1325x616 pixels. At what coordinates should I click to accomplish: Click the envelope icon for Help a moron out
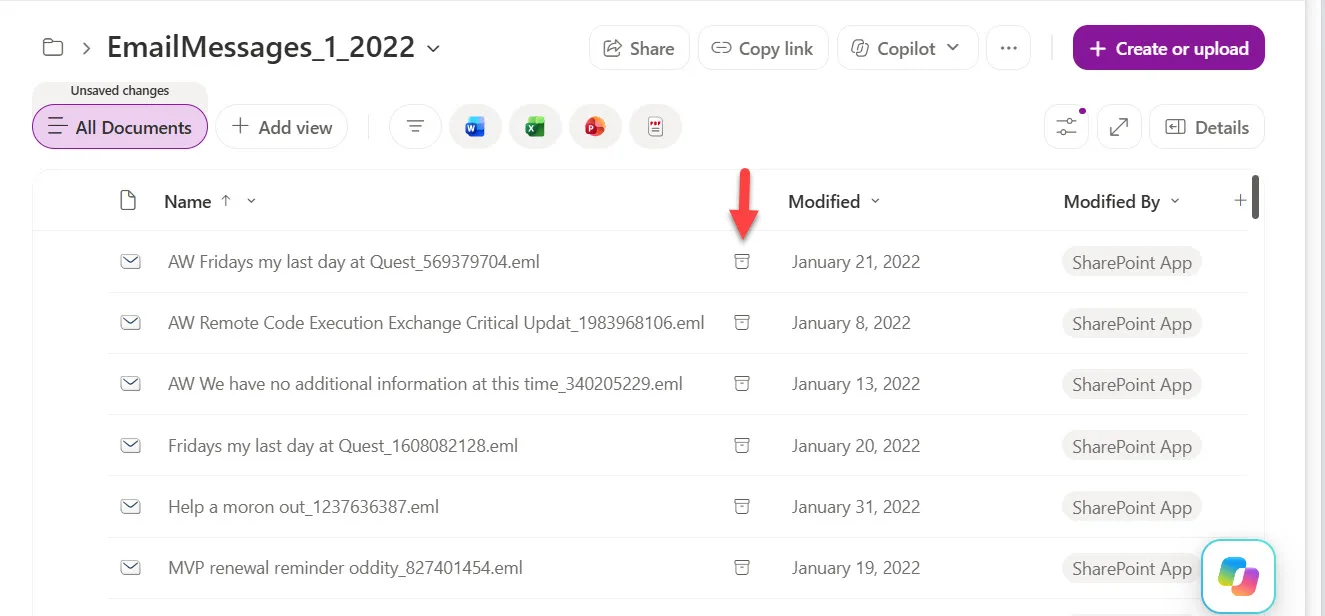point(130,507)
